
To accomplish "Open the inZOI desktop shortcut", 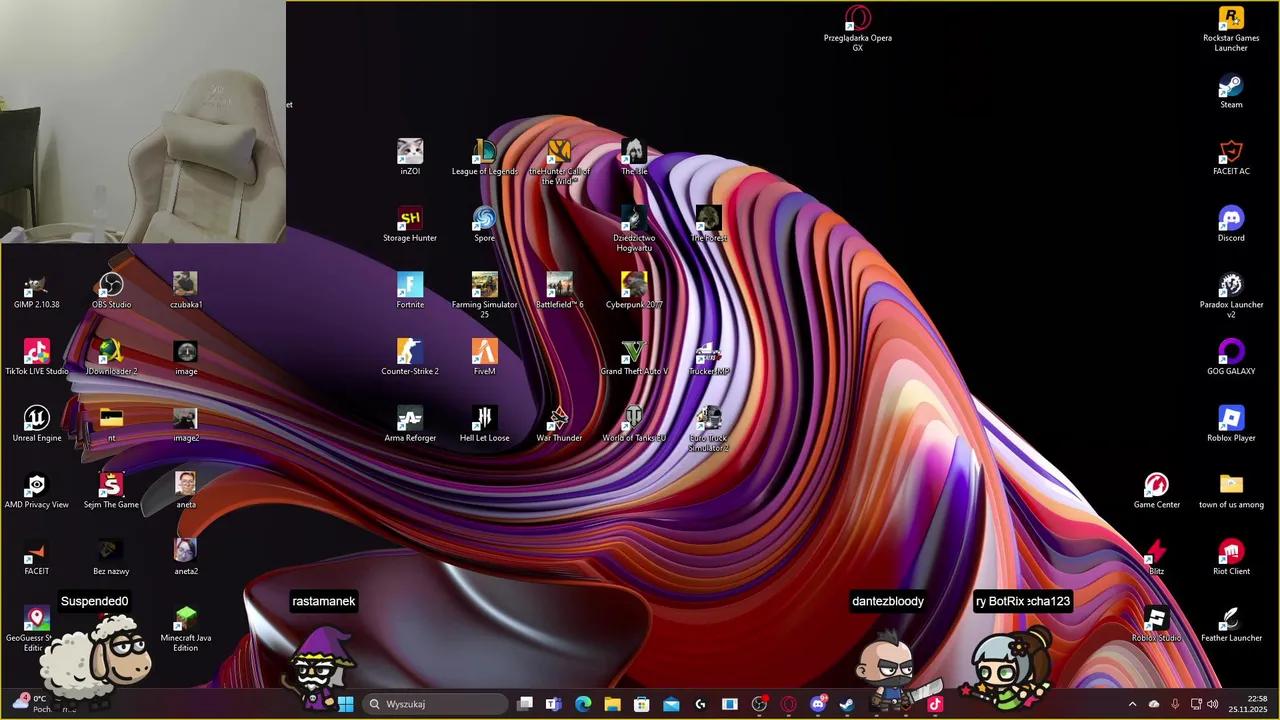I will (410, 157).
